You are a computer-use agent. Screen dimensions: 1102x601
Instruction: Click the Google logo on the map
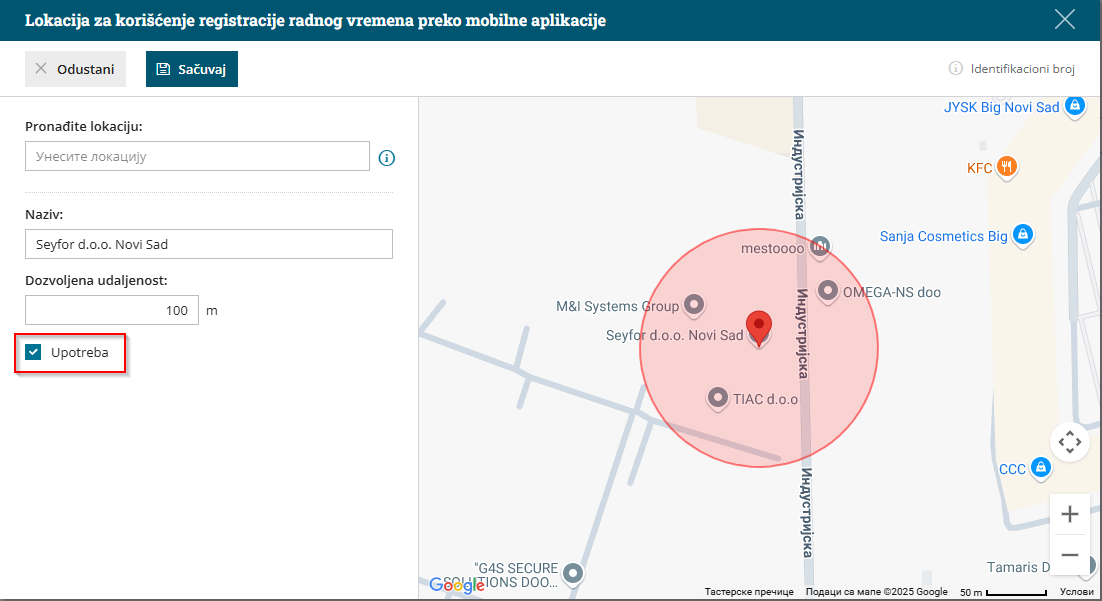click(457, 585)
